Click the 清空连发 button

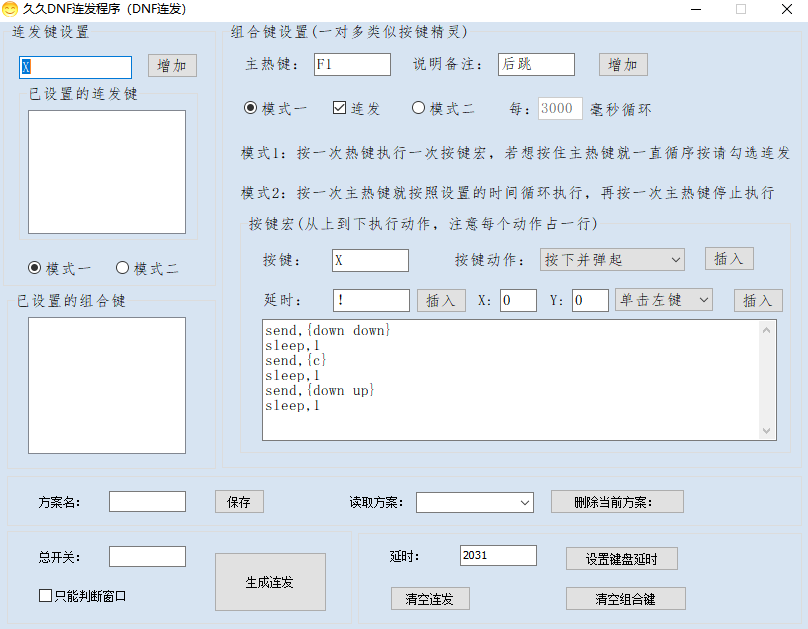(x=430, y=599)
